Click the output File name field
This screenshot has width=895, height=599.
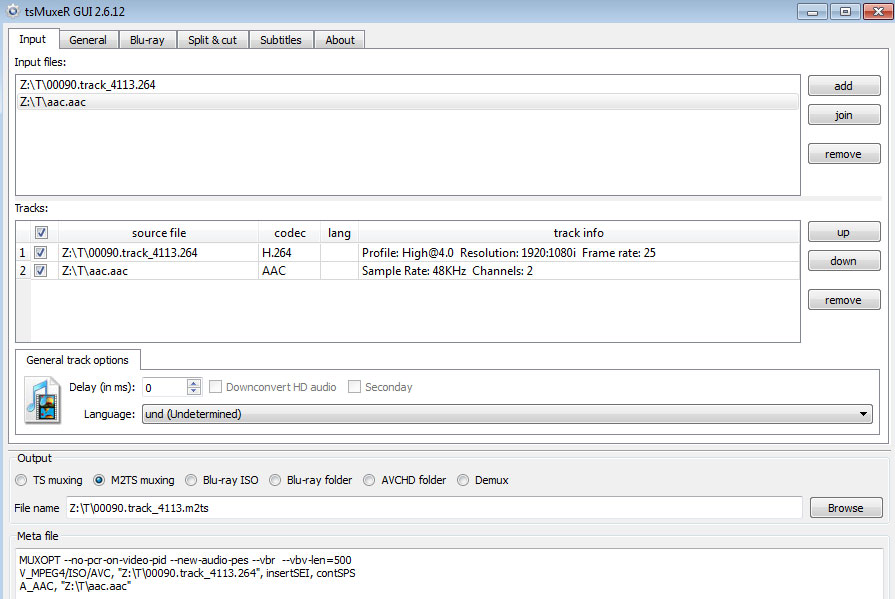[x=434, y=508]
